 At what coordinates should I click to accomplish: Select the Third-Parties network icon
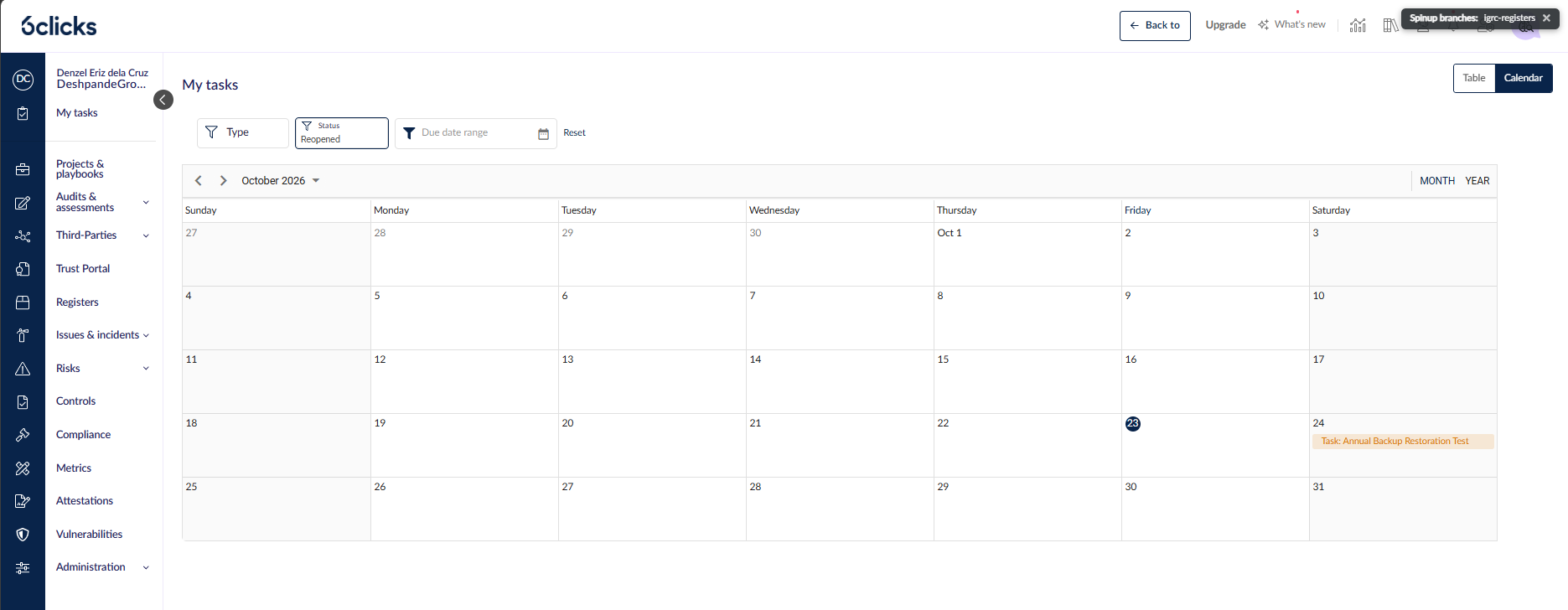[23, 236]
